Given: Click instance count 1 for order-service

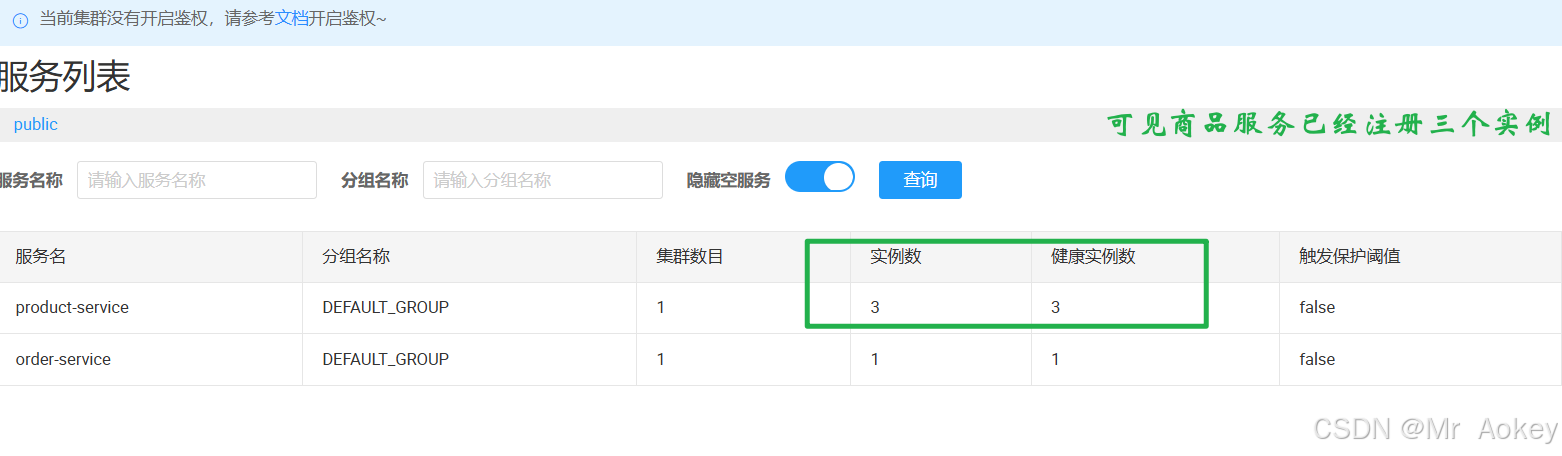Looking at the screenshot, I should 875,360.
